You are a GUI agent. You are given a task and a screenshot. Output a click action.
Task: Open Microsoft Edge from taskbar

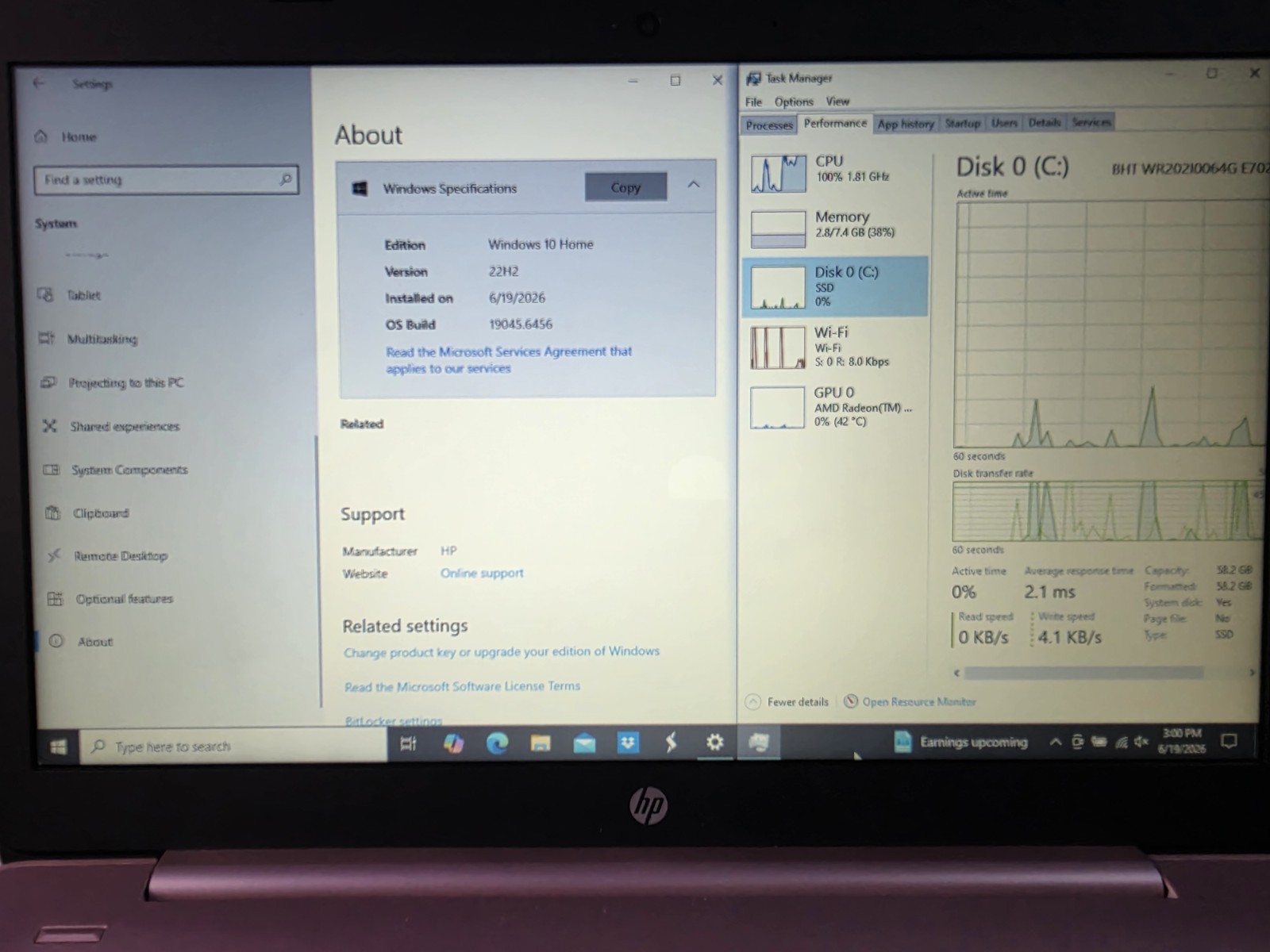[x=498, y=743]
